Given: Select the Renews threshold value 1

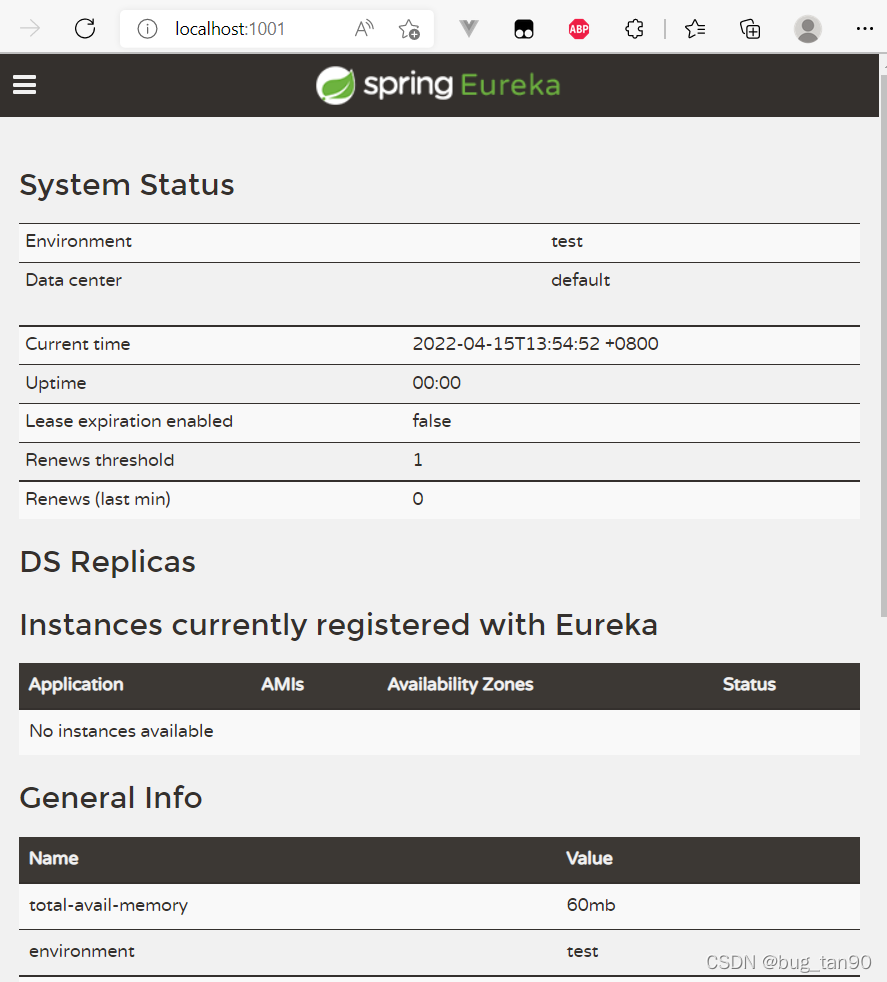Looking at the screenshot, I should pyautogui.click(x=418, y=460).
